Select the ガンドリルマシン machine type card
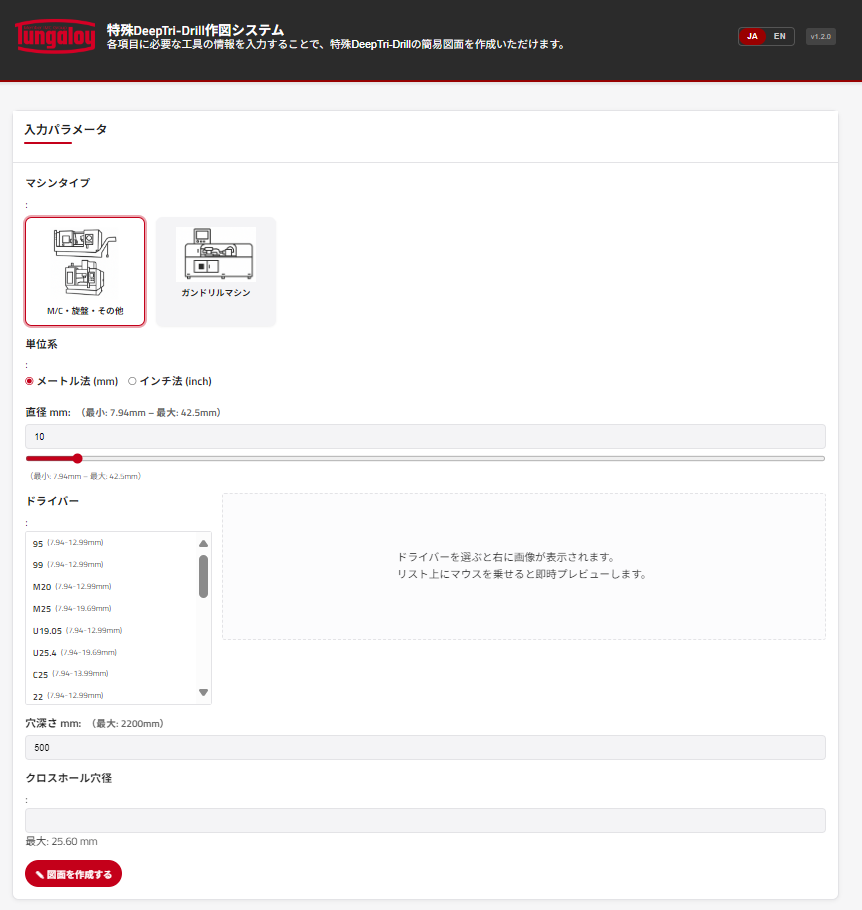 (216, 272)
